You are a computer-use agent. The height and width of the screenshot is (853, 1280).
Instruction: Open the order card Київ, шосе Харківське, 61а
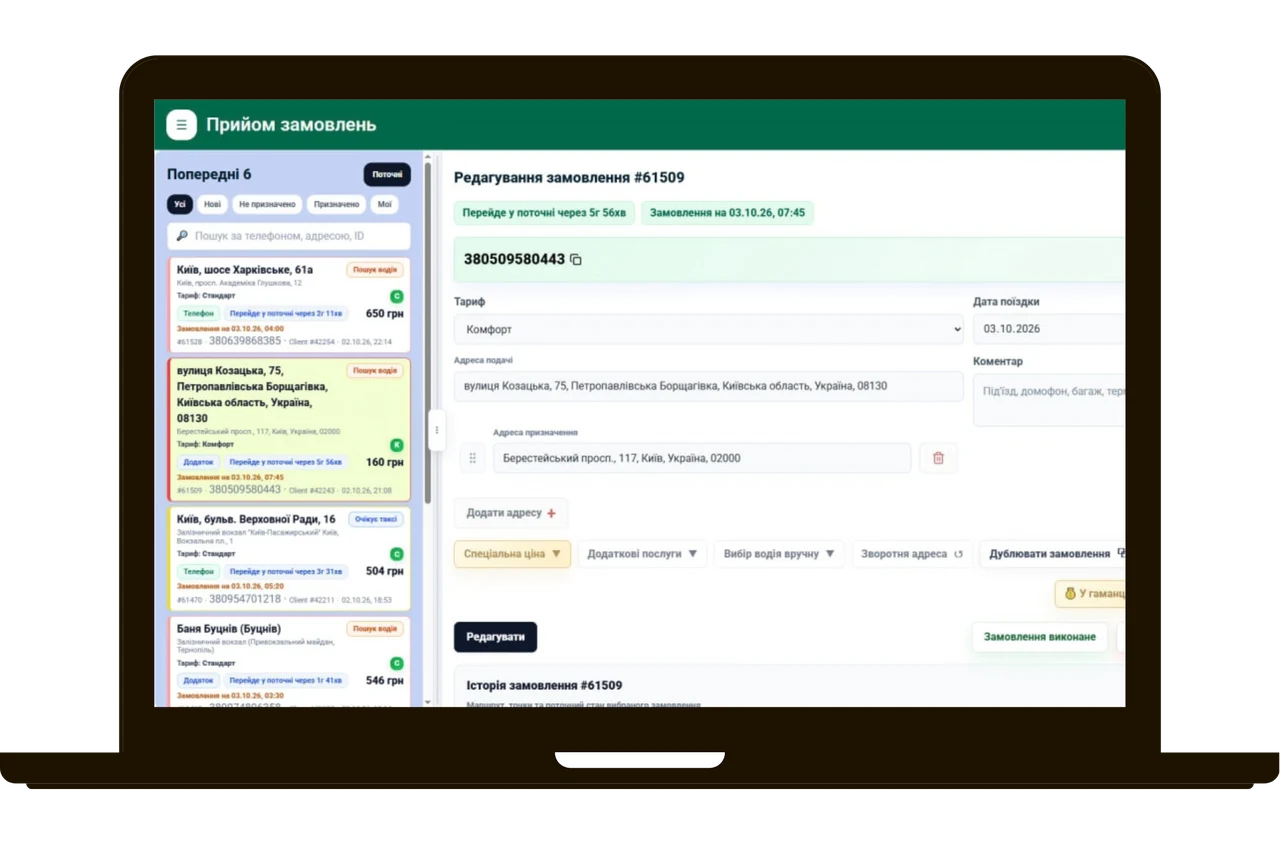coord(289,305)
